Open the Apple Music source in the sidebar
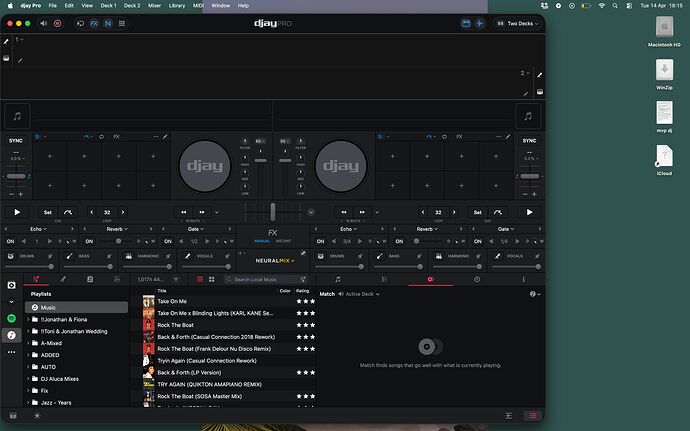The image size is (690, 431). pos(11,335)
